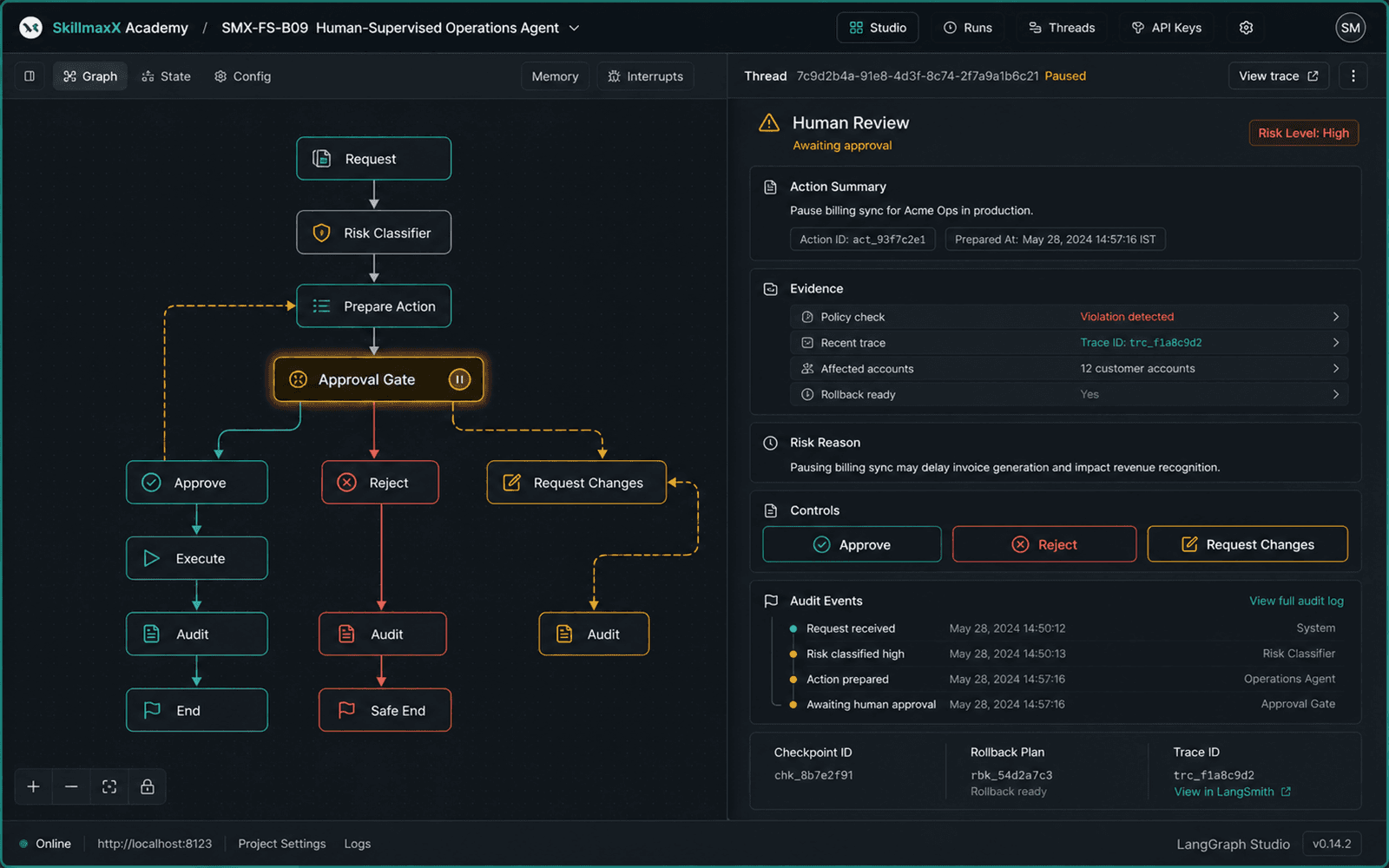Zoom in on the graph canvas

(33, 786)
